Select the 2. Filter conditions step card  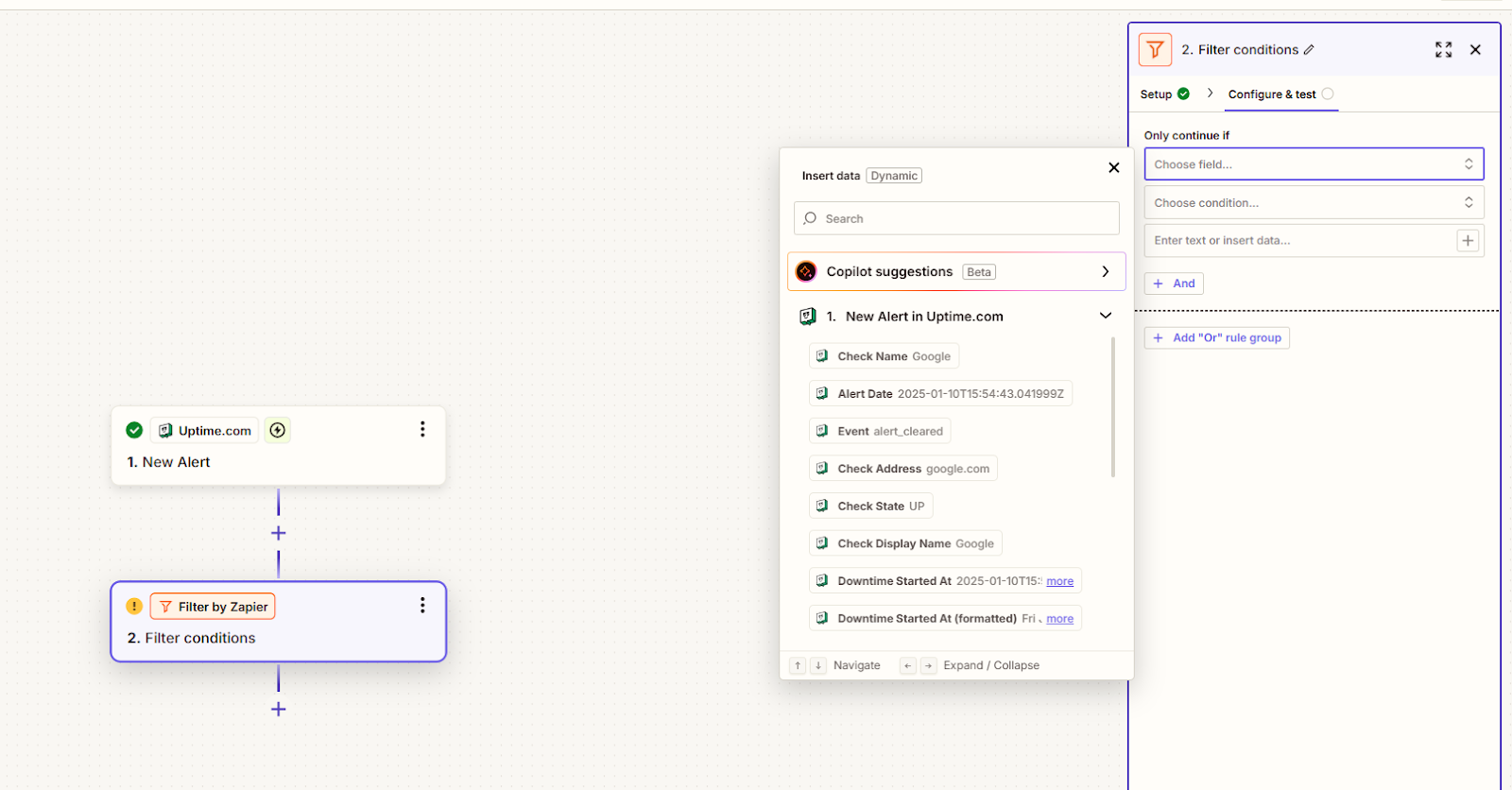[278, 622]
